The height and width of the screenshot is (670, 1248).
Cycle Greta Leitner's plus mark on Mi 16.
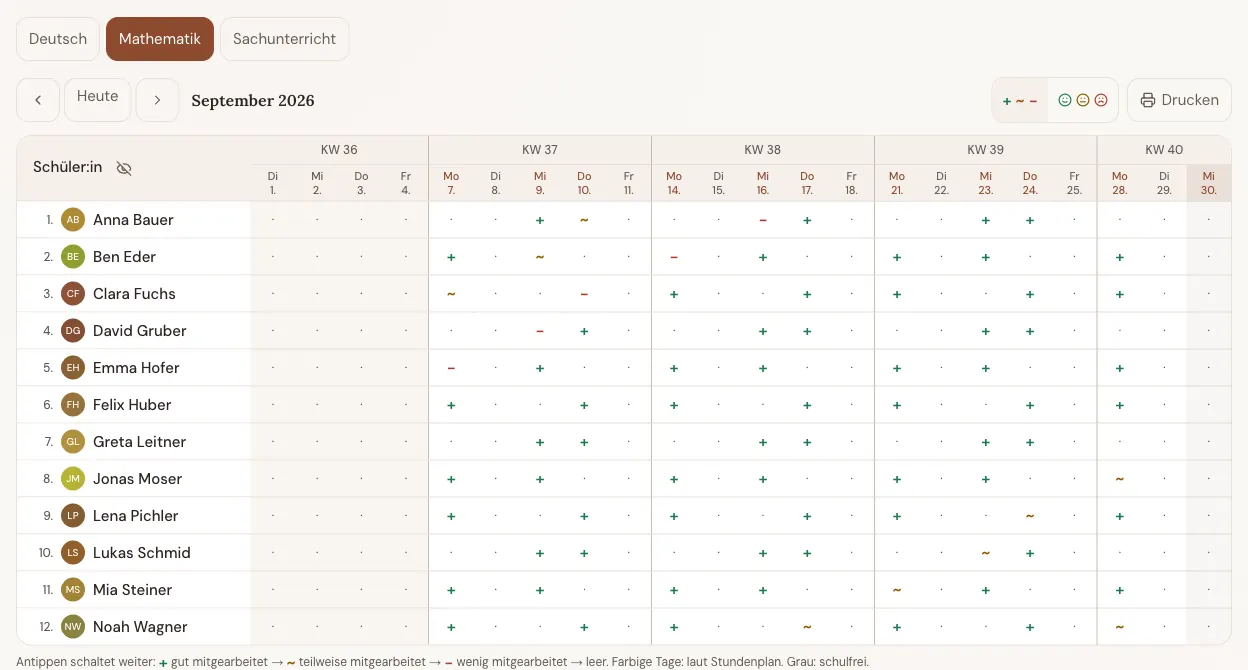(x=763, y=442)
